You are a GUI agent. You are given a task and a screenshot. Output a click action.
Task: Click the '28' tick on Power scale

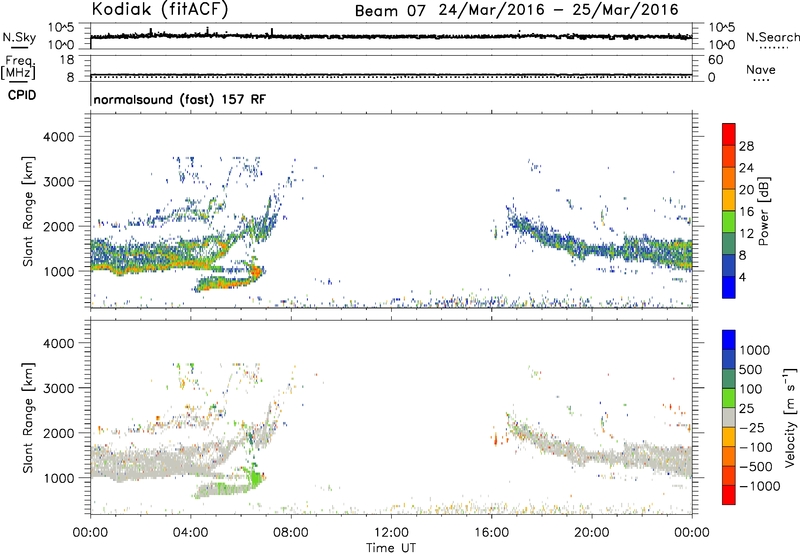click(x=746, y=146)
